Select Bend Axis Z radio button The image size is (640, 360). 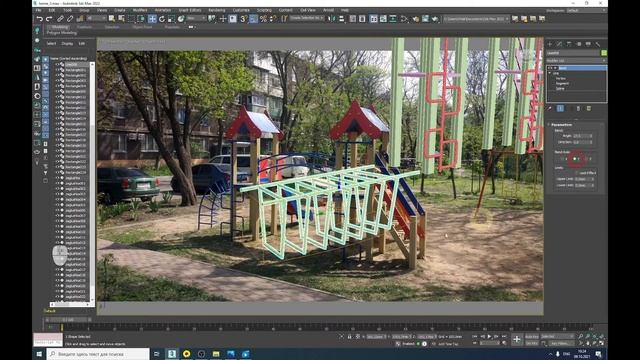pyautogui.click(x=587, y=159)
